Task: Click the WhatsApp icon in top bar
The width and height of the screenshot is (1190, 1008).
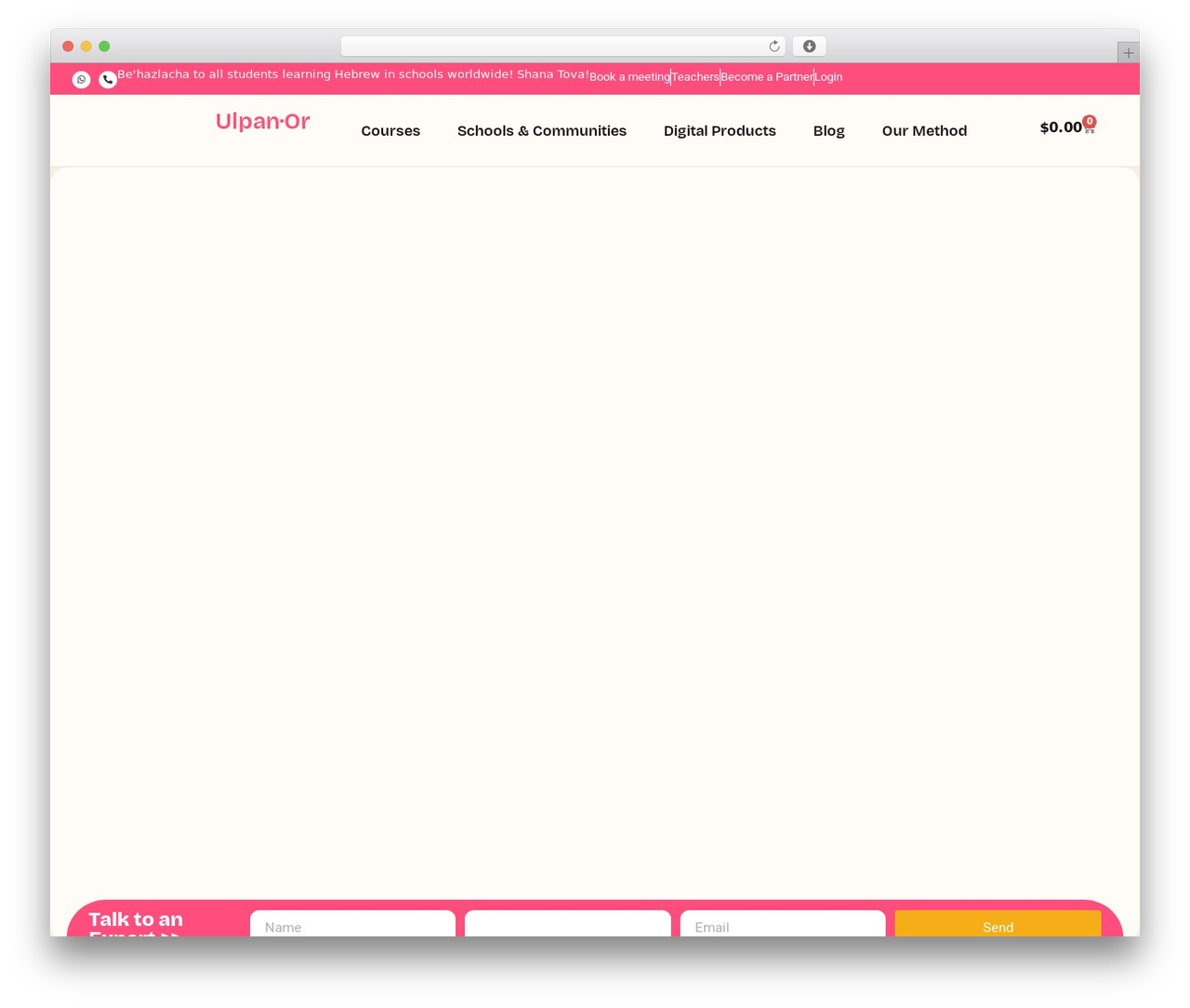Action: pos(82,80)
